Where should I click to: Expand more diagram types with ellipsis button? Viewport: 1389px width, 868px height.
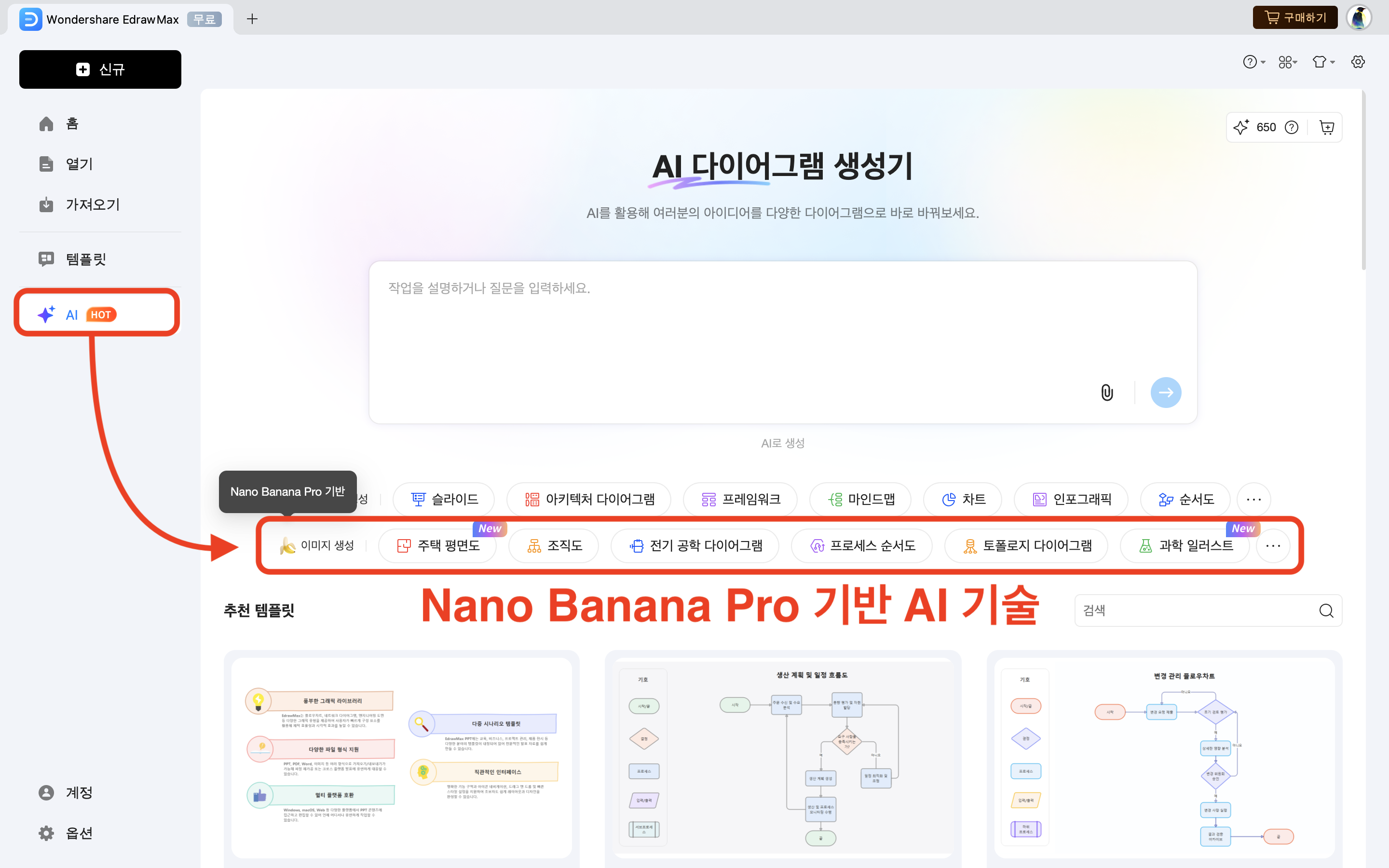coord(1254,499)
